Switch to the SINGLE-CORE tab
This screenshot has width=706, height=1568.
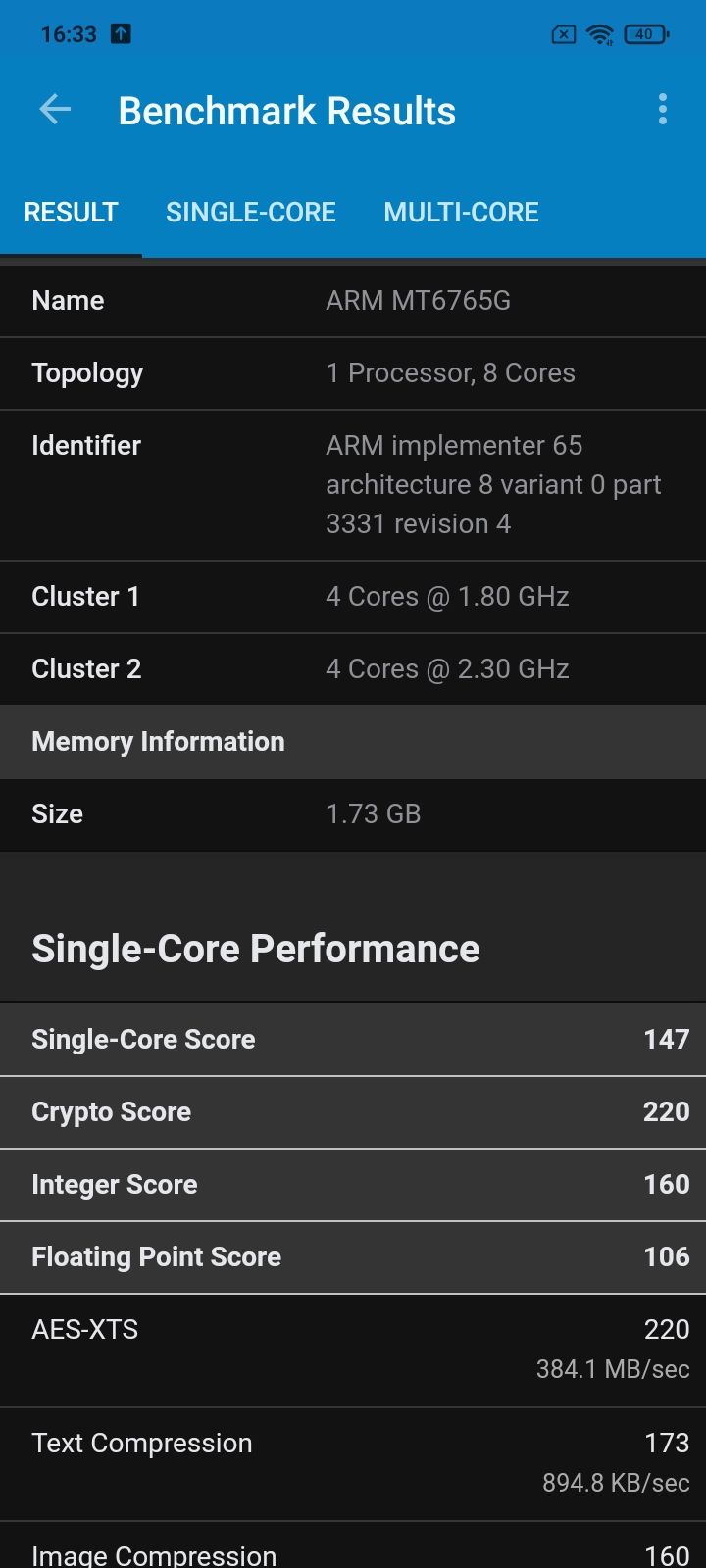[251, 212]
